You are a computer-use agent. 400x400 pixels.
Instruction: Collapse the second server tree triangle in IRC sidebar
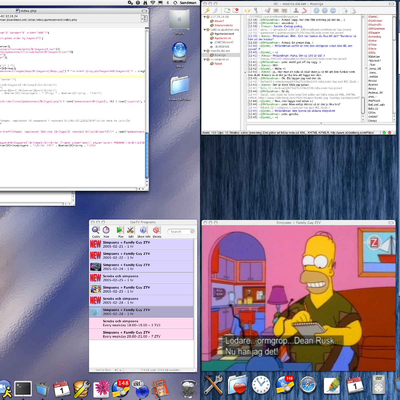(x=205, y=30)
